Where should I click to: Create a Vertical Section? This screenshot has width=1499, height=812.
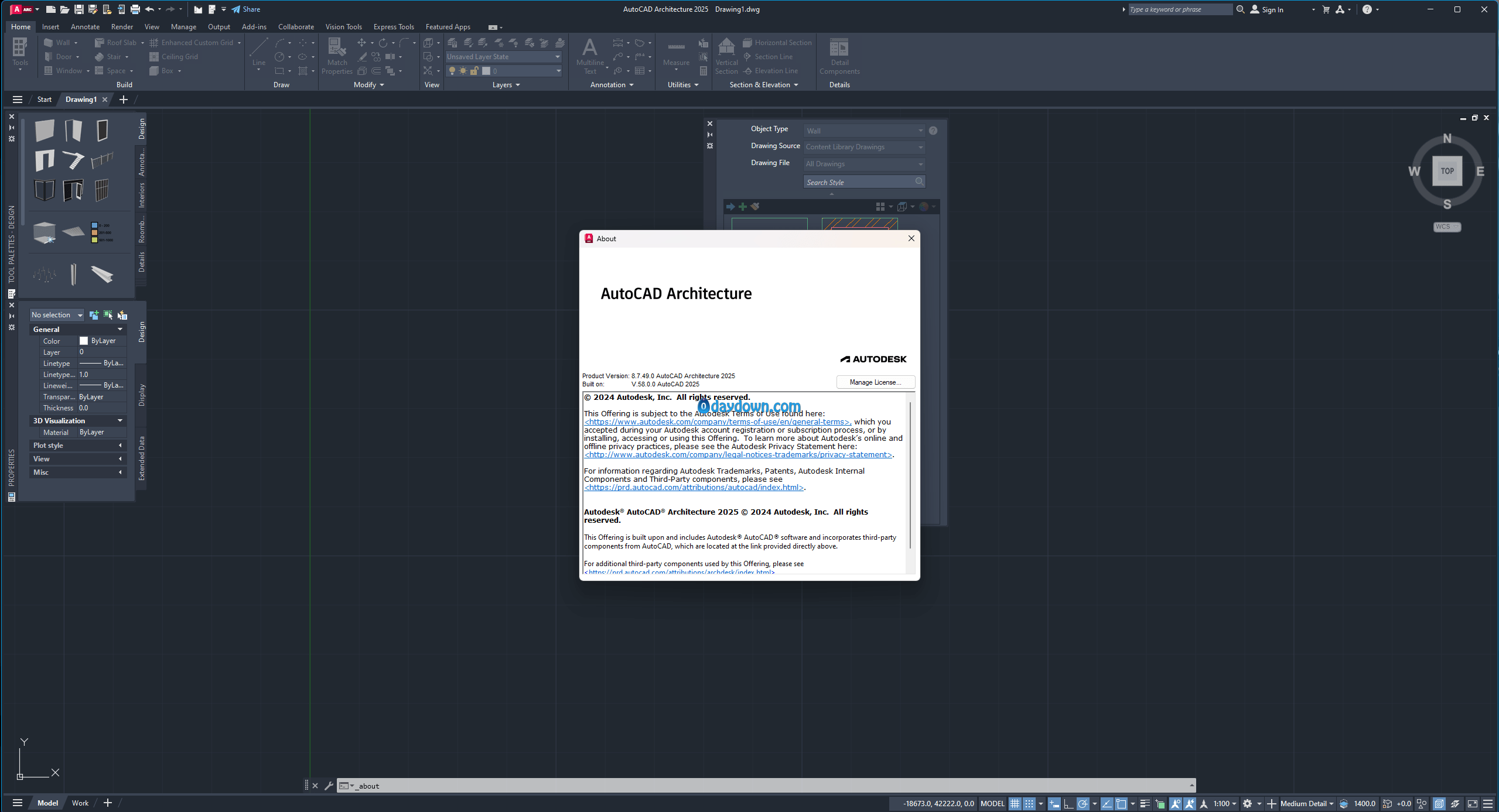tap(726, 56)
